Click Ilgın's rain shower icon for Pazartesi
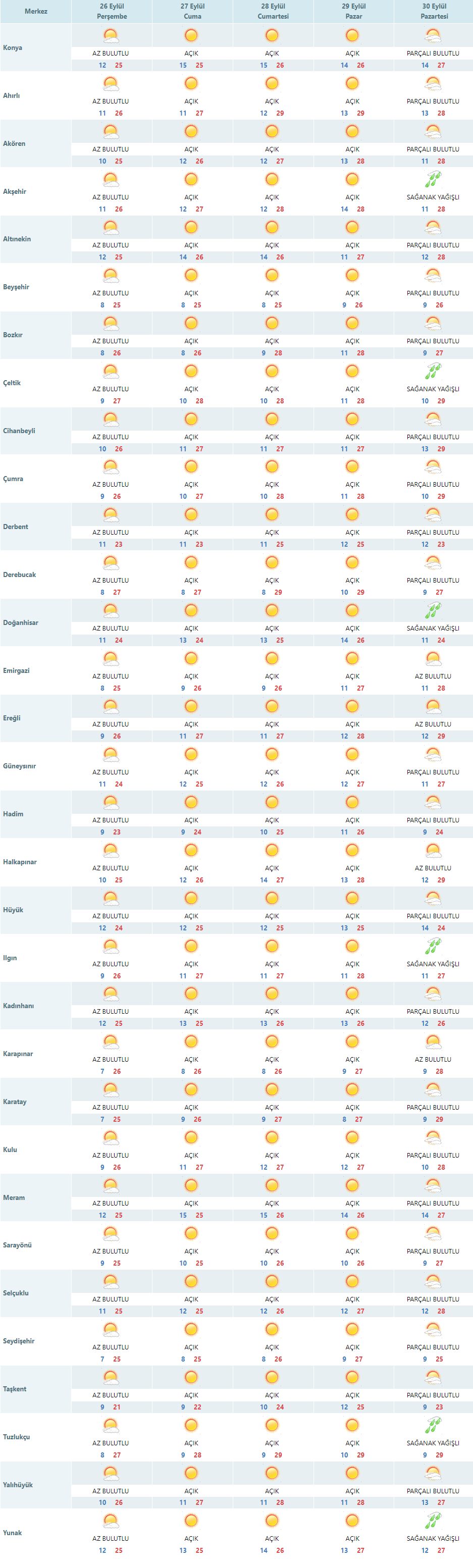Screen dimensions: 473x1568 tap(433, 947)
